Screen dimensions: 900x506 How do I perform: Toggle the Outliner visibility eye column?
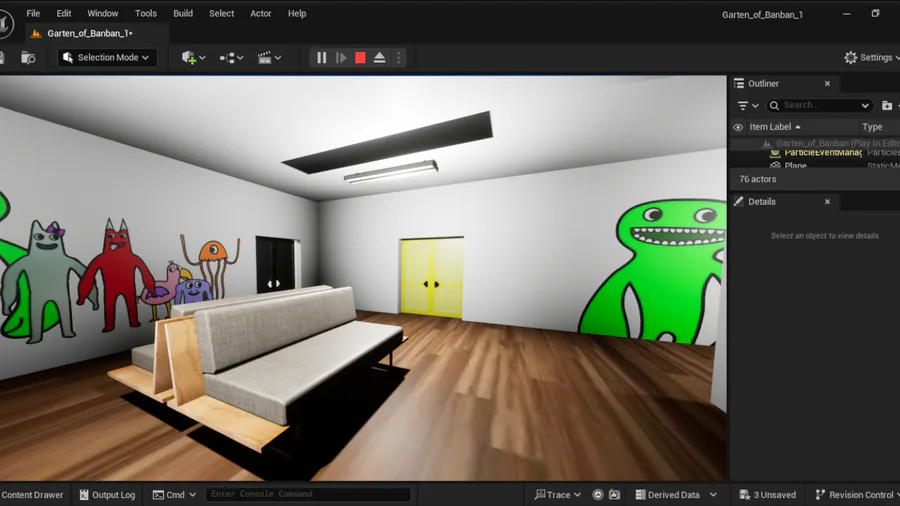pyautogui.click(x=738, y=127)
